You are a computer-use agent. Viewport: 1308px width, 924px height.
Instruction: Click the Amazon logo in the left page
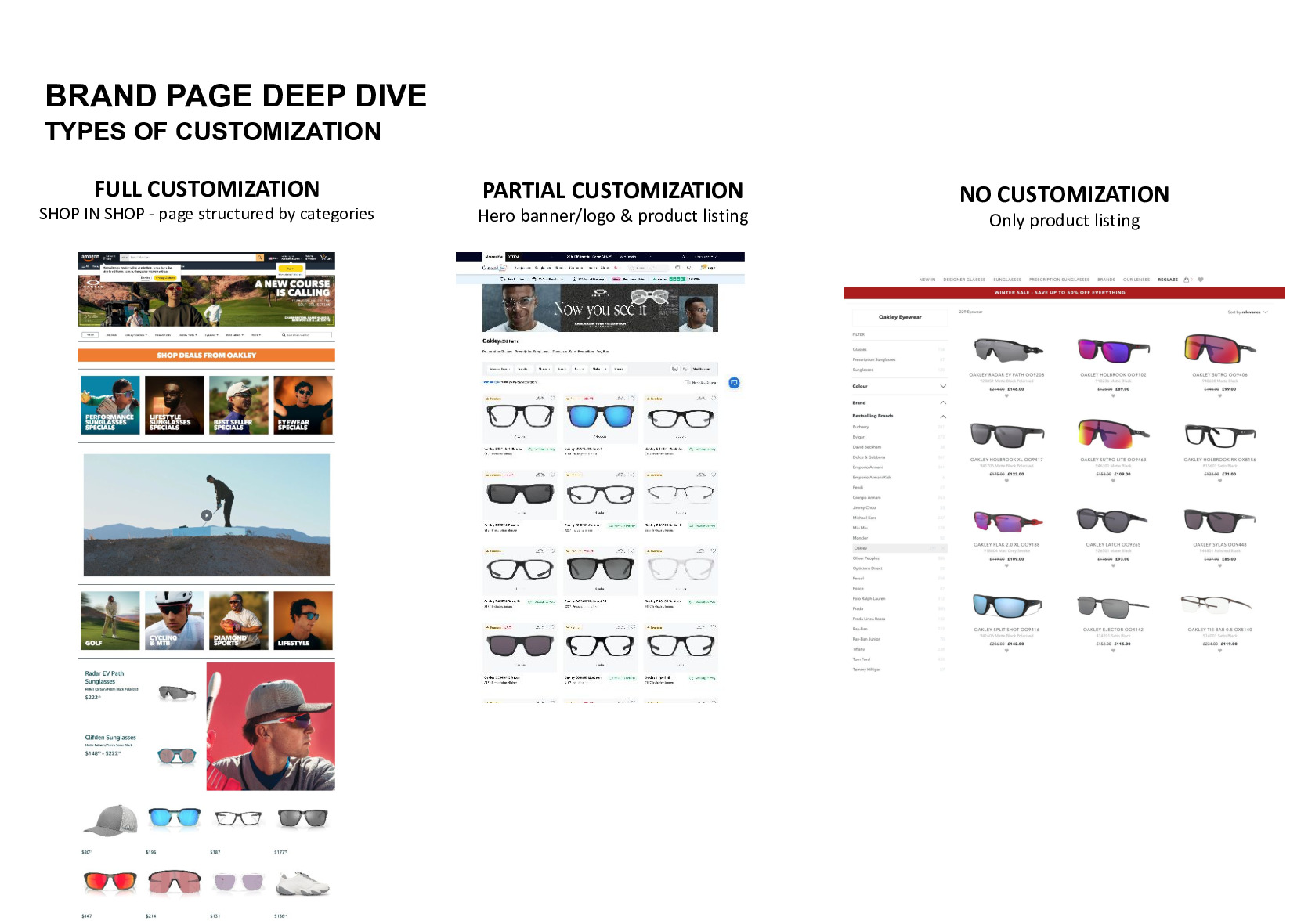click(90, 257)
